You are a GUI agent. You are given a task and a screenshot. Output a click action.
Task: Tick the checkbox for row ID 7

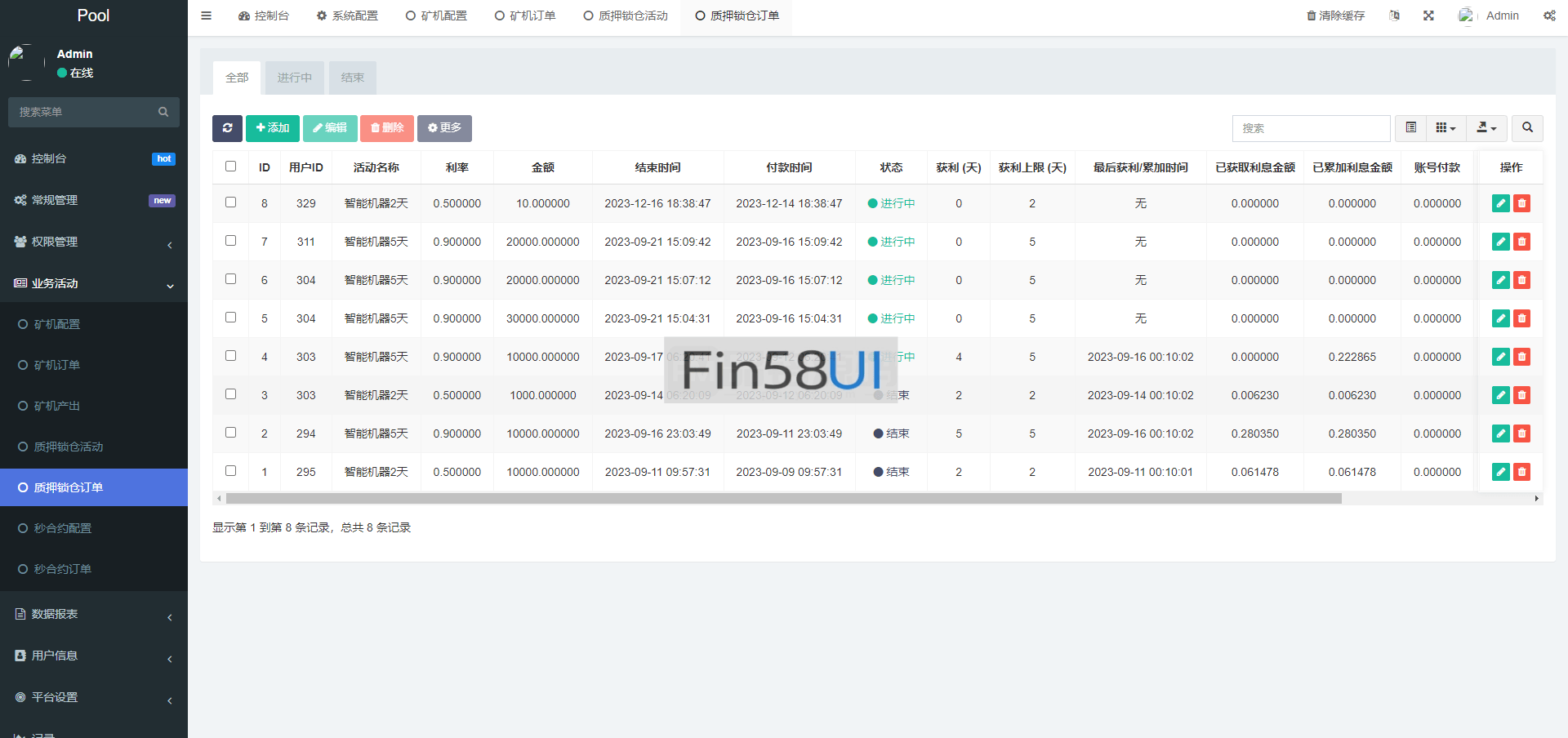coord(231,241)
